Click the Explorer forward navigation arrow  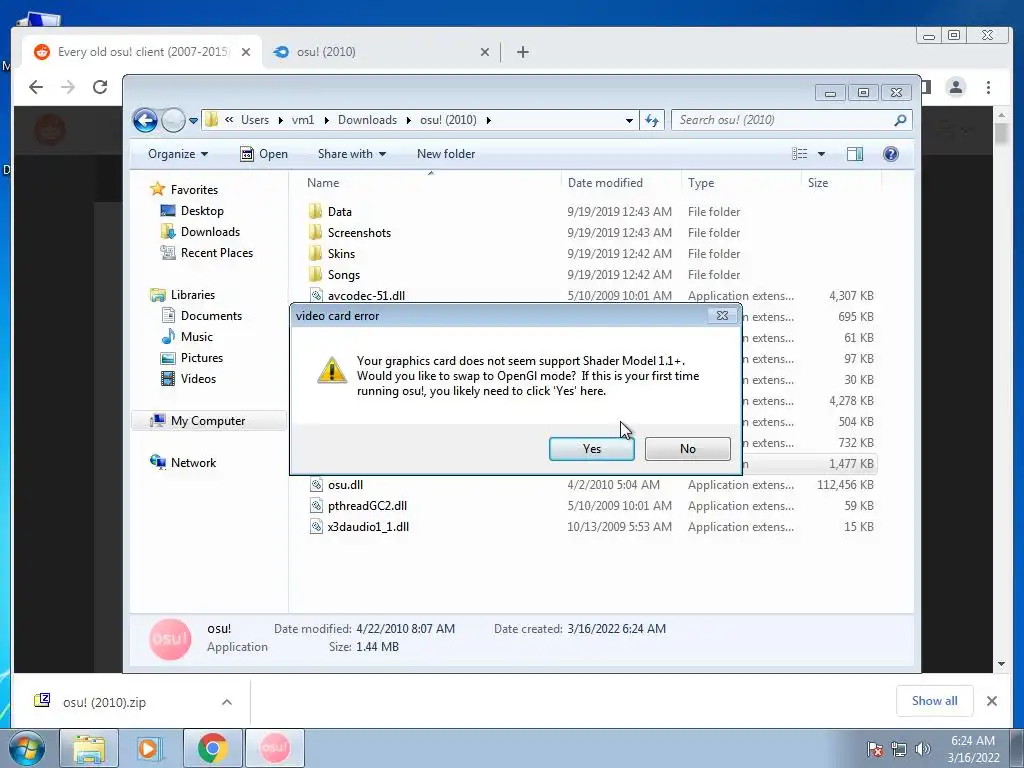(173, 120)
